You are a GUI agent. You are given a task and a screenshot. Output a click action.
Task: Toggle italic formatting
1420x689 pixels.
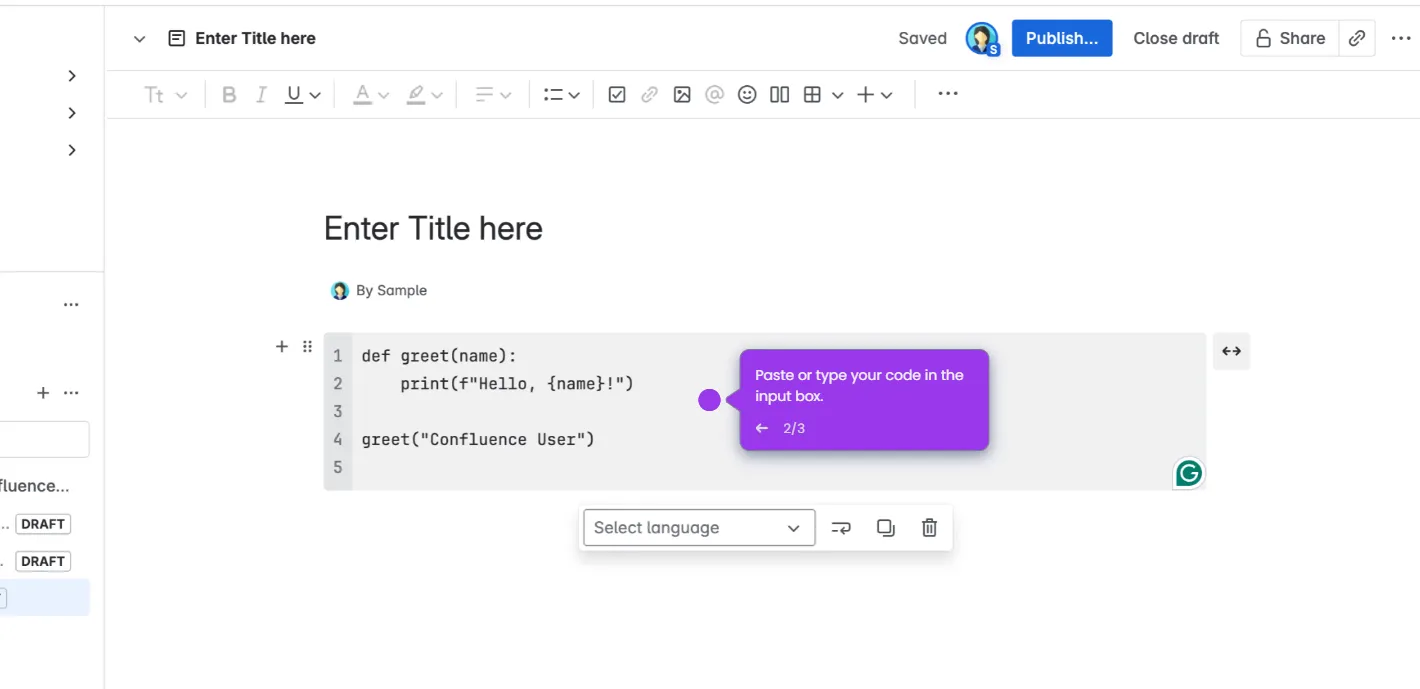click(261, 95)
